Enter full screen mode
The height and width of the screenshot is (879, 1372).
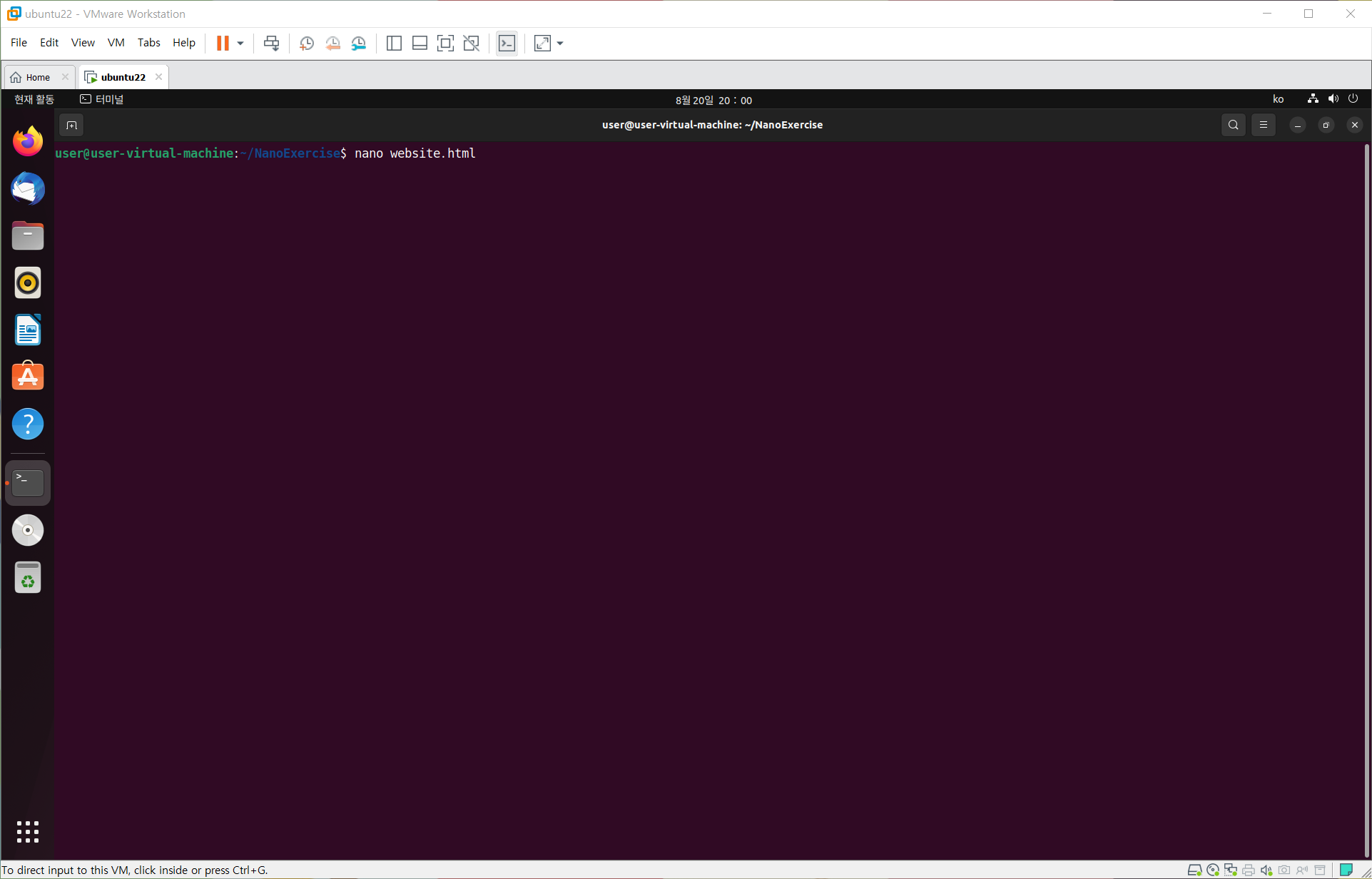[x=445, y=44]
